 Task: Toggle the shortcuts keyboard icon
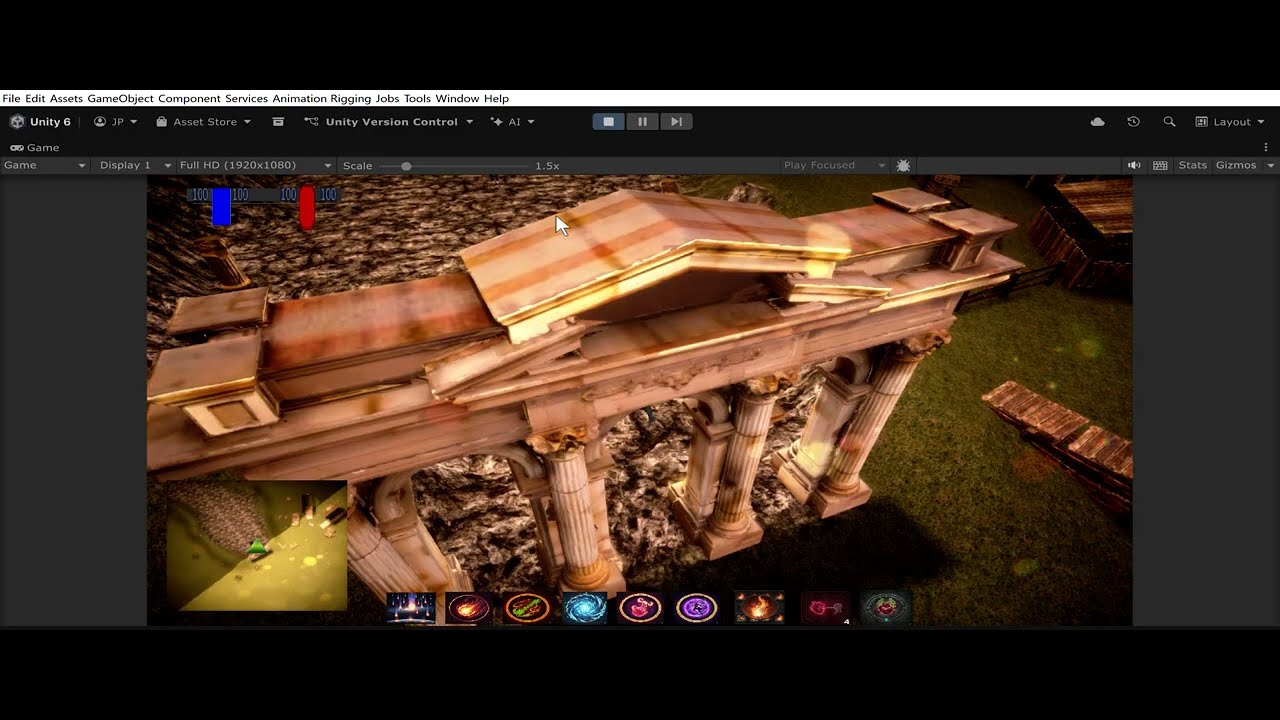(1160, 165)
